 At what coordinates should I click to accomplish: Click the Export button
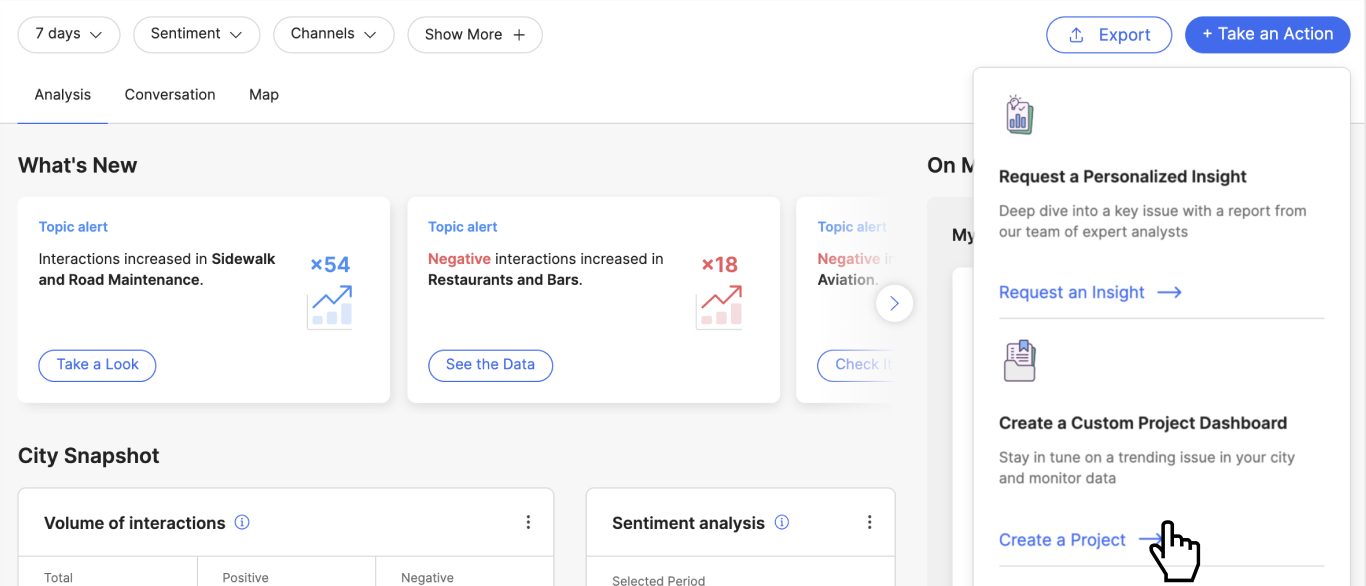1109,35
